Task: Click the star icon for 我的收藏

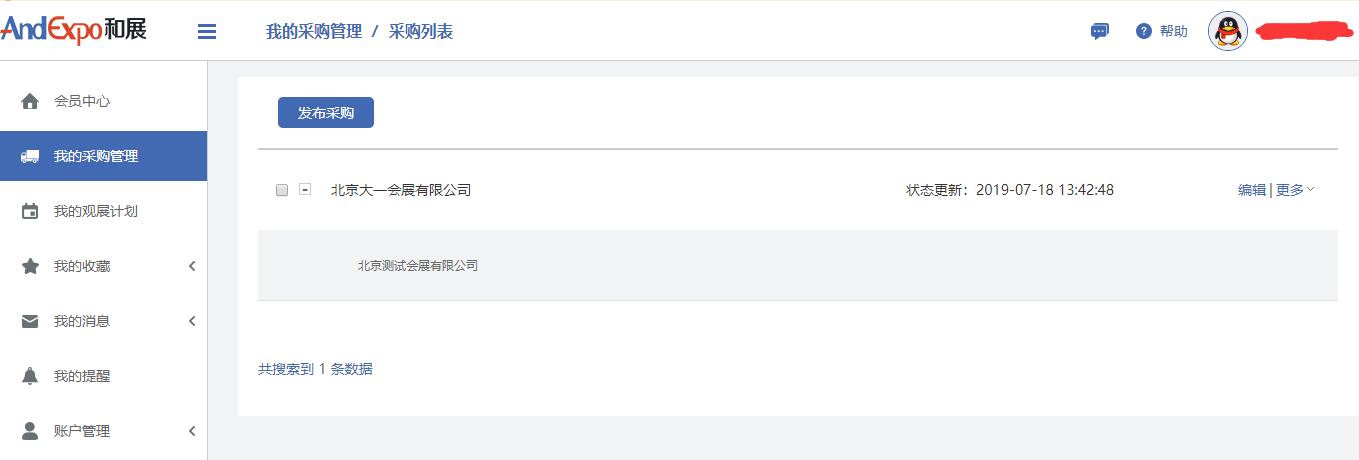Action: [30, 266]
